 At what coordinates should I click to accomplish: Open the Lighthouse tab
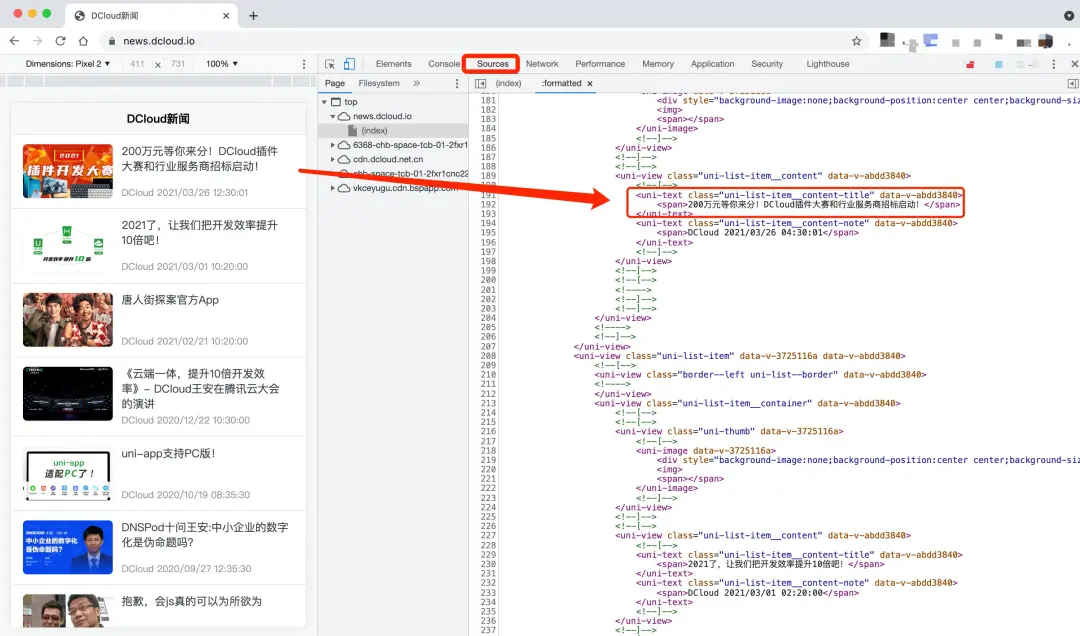827,64
